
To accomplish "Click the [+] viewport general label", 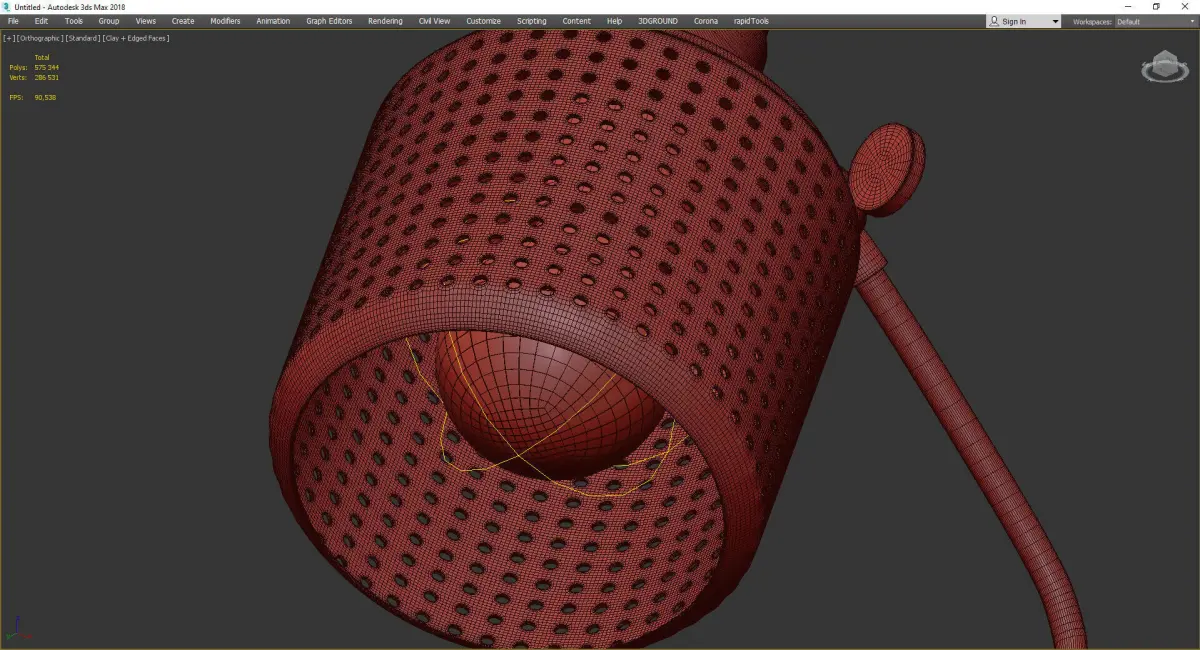I will [x=9, y=38].
